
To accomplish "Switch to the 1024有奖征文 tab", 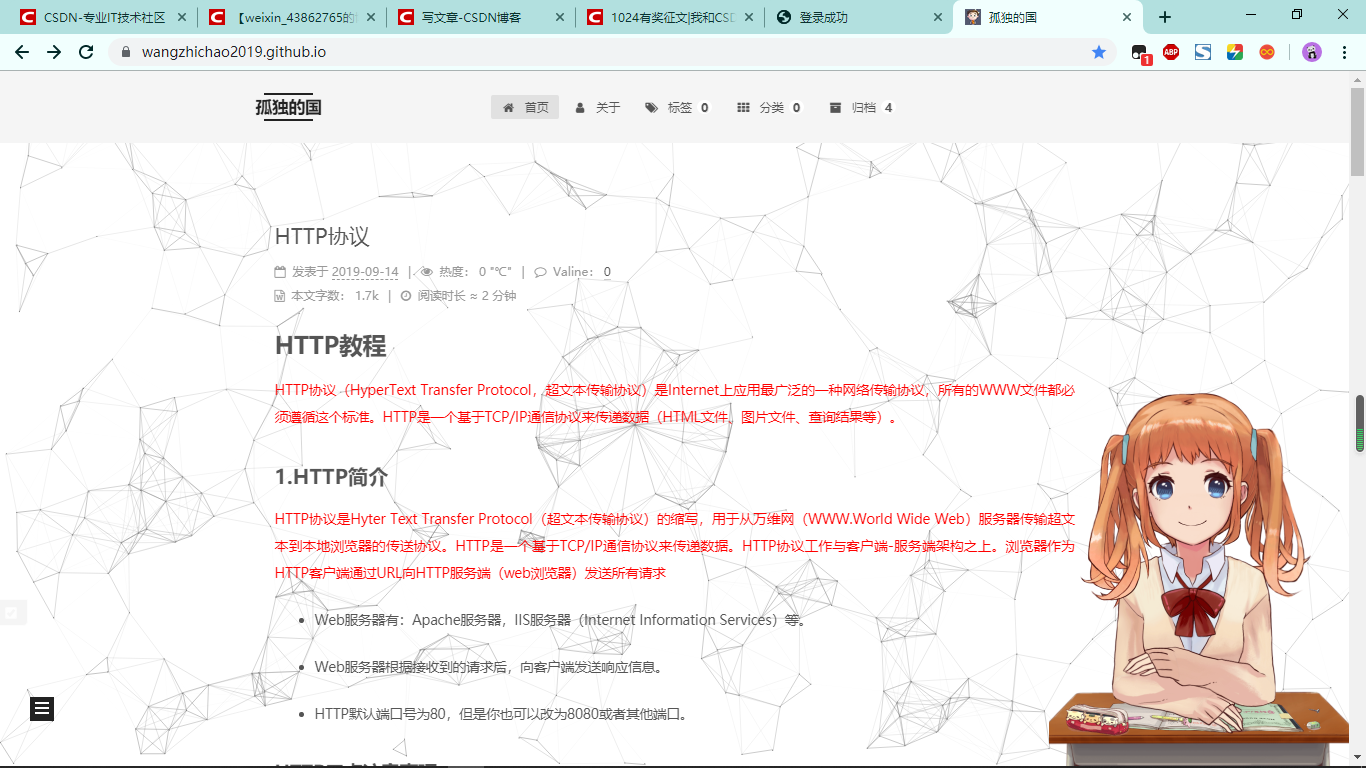I will click(671, 17).
